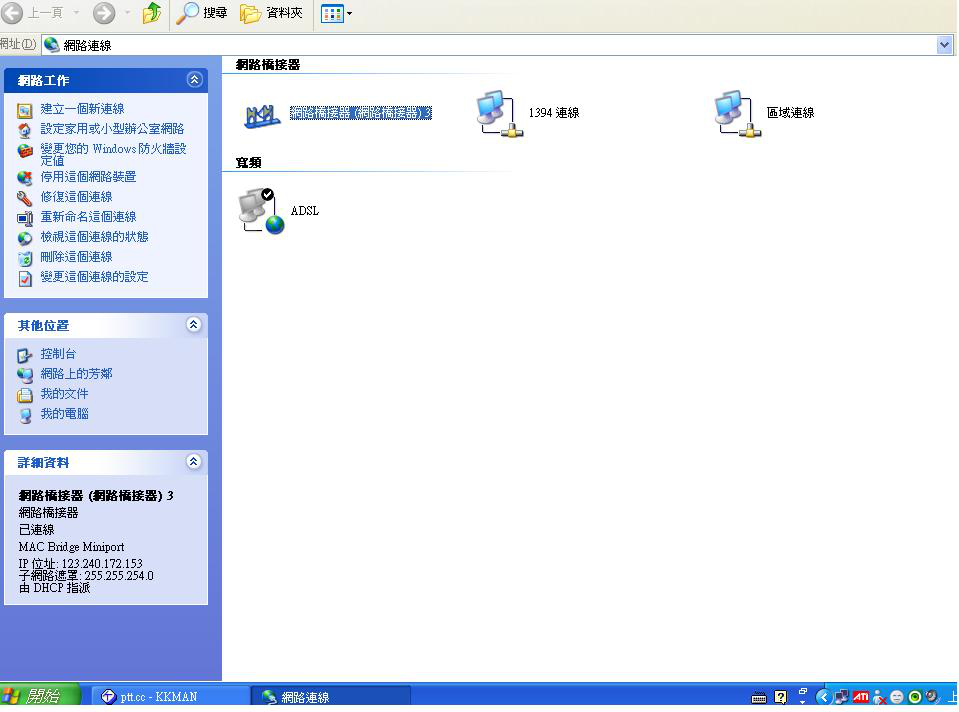
Task: Click 檢視這個連線的狀態 link
Action: point(94,237)
